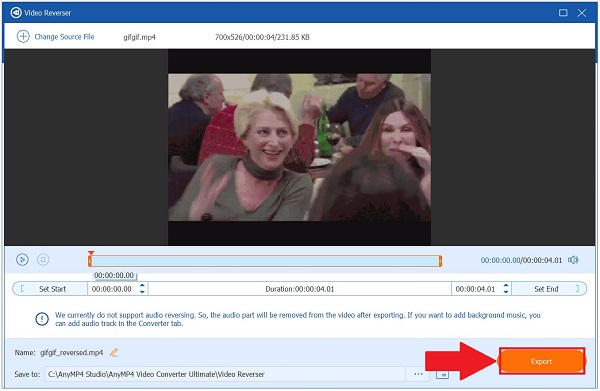Screen dimensions: 600x391
Task: Click the timeline right trim handle
Action: 440,261
